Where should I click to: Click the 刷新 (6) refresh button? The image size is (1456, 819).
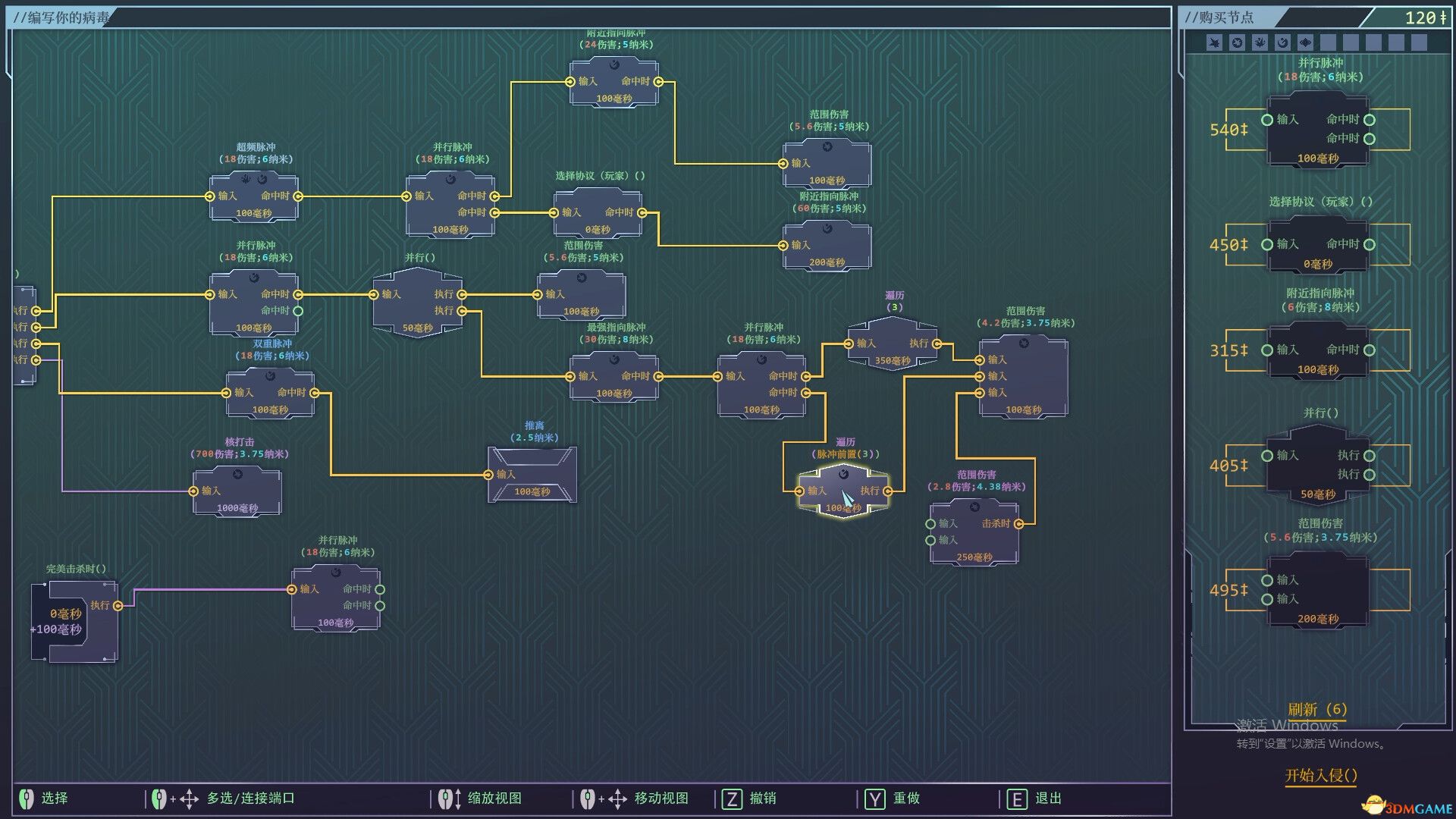coord(1317,710)
